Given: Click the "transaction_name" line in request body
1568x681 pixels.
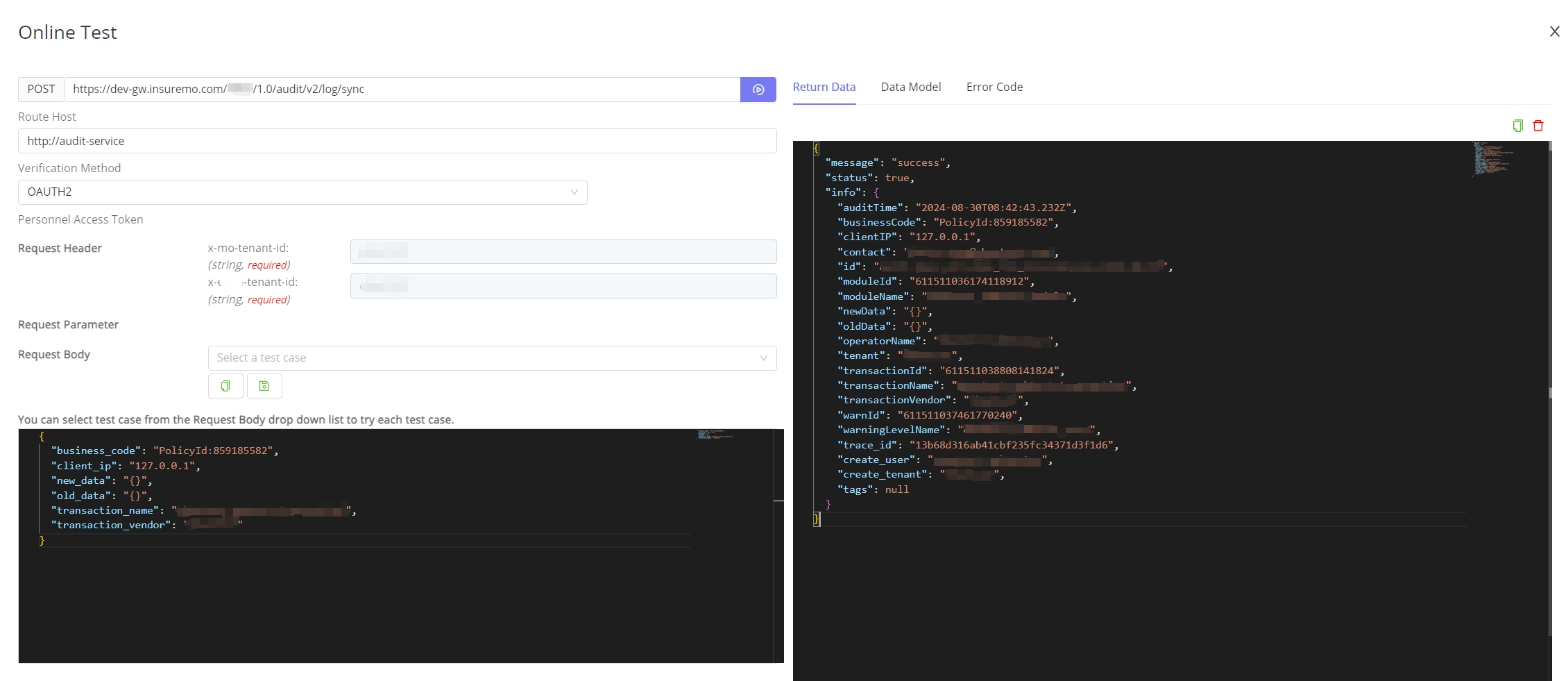Looking at the screenshot, I should [203, 511].
